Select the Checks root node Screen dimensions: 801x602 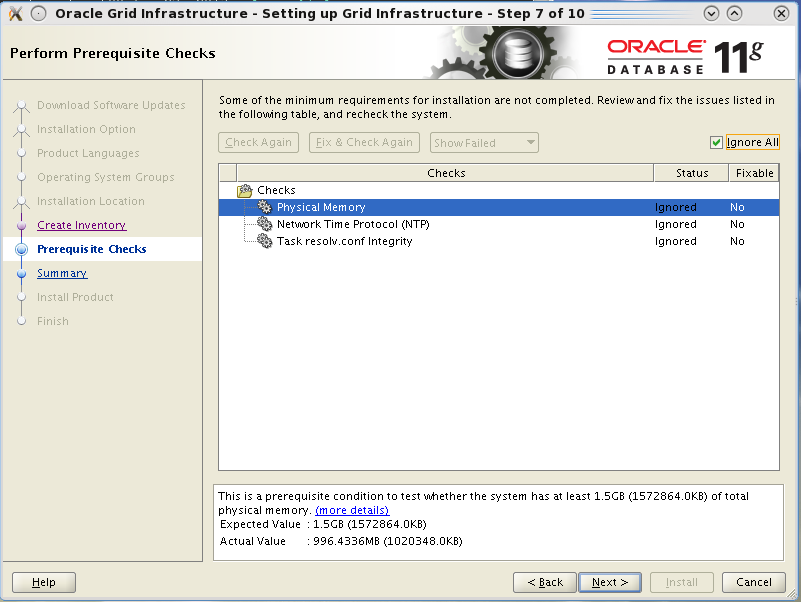click(x=276, y=190)
